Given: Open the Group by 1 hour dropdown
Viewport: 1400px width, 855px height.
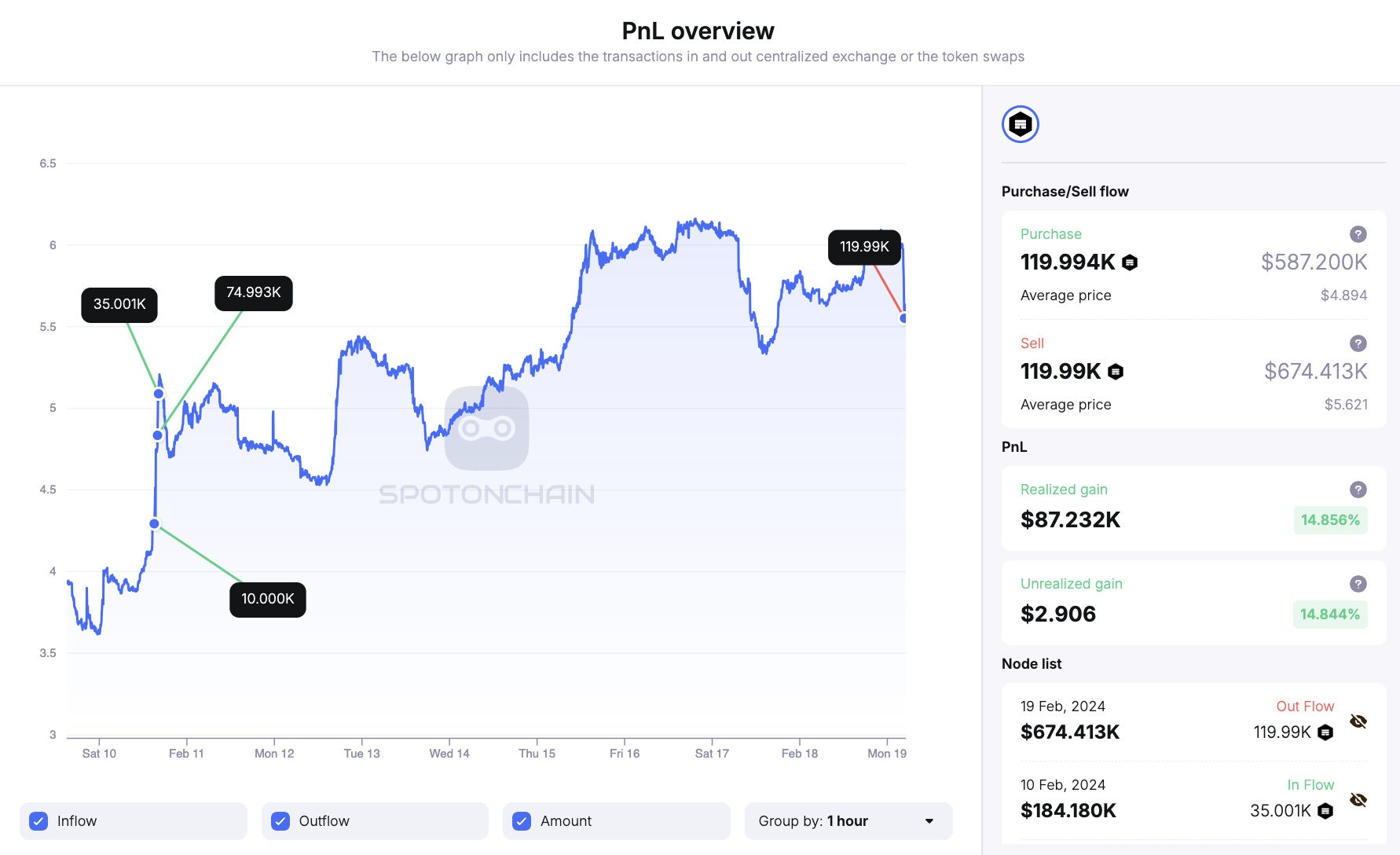Looking at the screenshot, I should [x=848, y=821].
